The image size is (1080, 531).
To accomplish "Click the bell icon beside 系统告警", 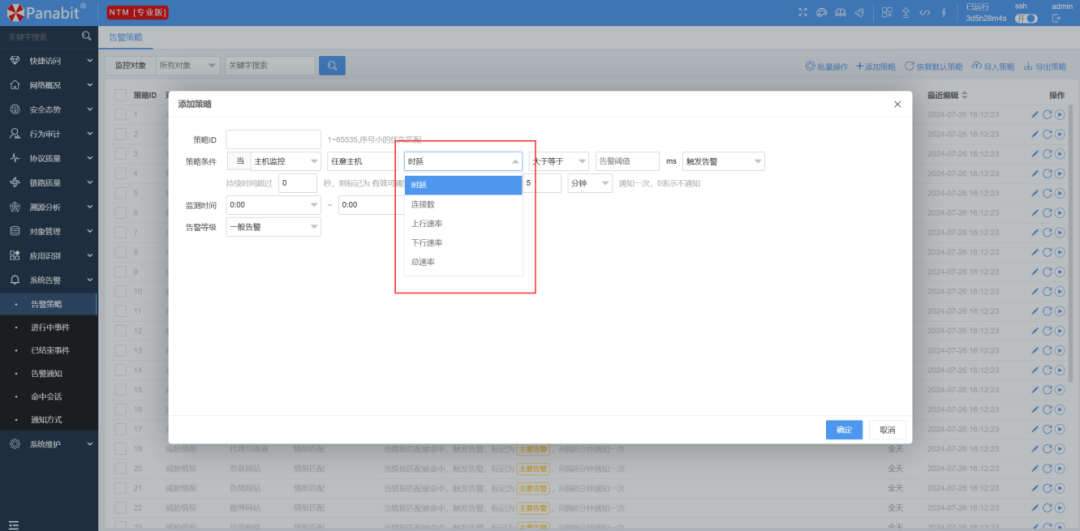I will click(14, 280).
